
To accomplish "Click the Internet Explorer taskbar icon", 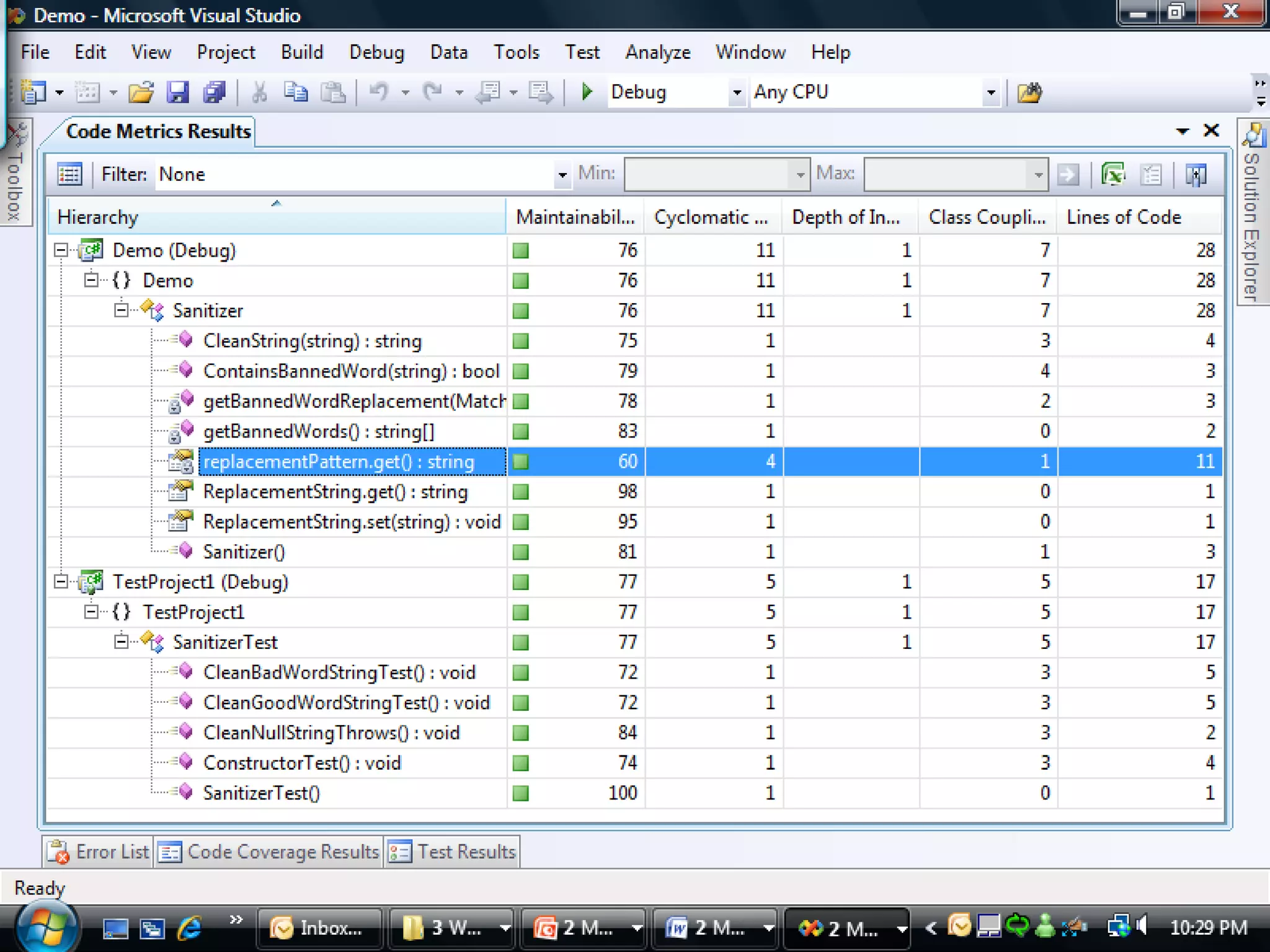I will pos(190,927).
